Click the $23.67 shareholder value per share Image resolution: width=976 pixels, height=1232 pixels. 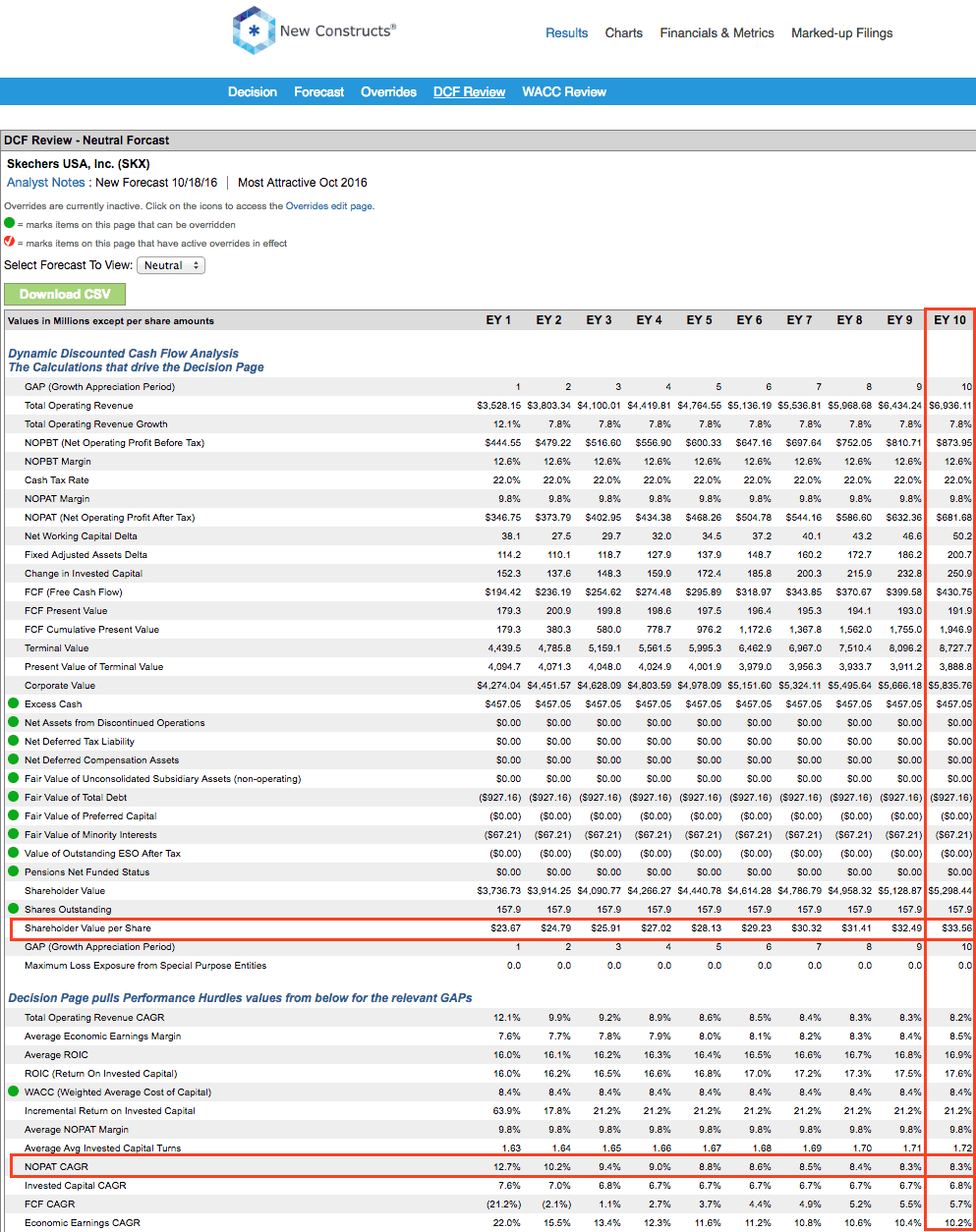506,927
